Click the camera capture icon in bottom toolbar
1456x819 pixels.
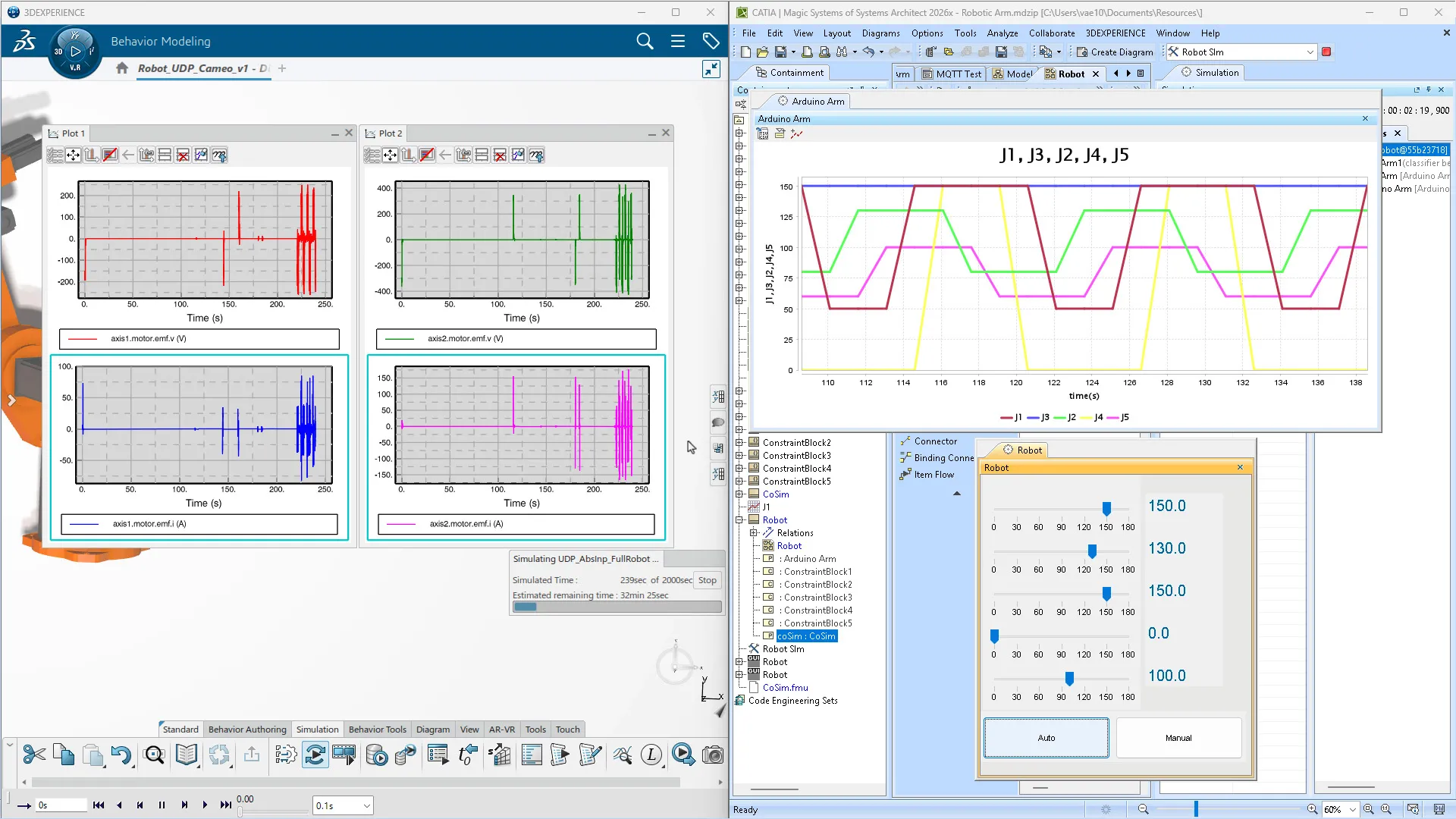point(712,755)
